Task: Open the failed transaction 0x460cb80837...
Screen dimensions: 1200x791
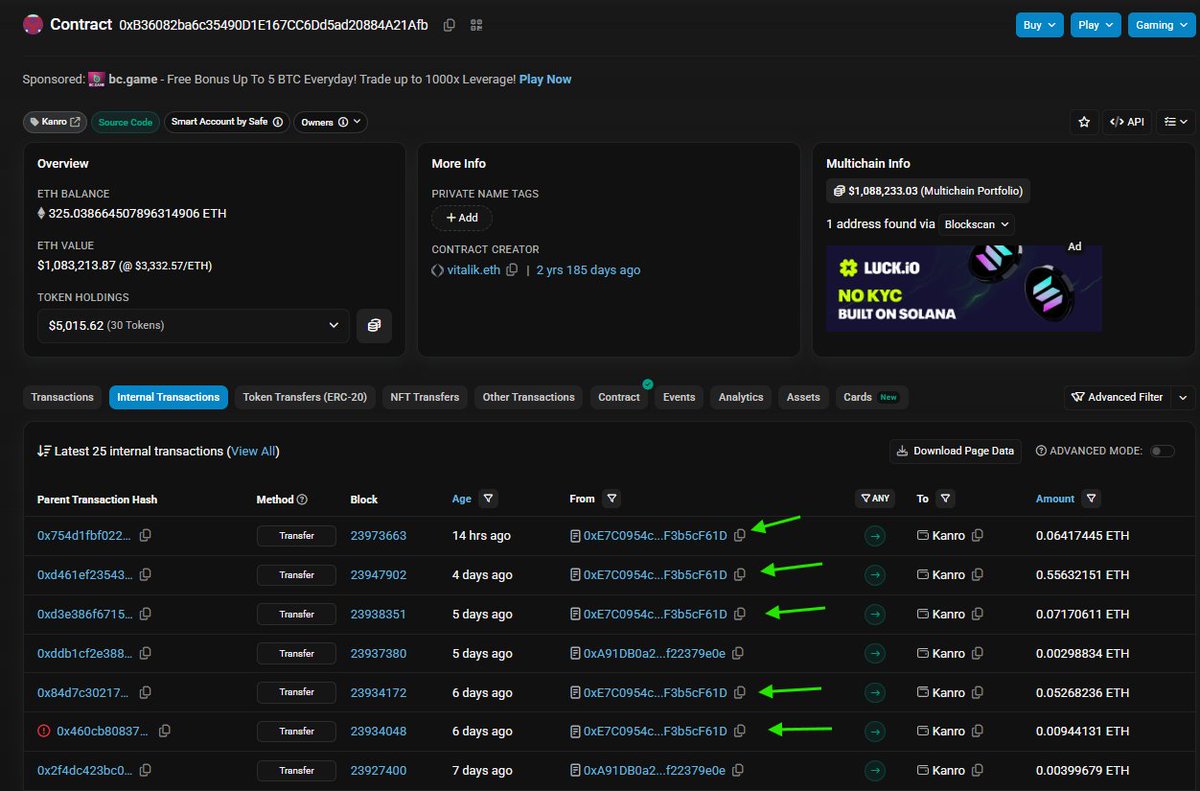Action: pos(104,731)
